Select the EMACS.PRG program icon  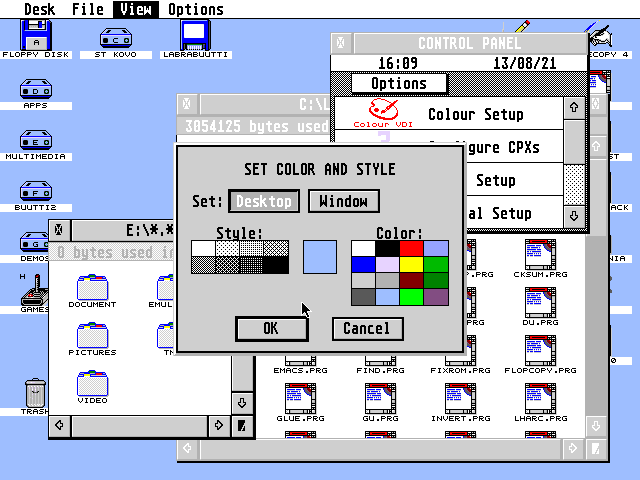click(300, 365)
